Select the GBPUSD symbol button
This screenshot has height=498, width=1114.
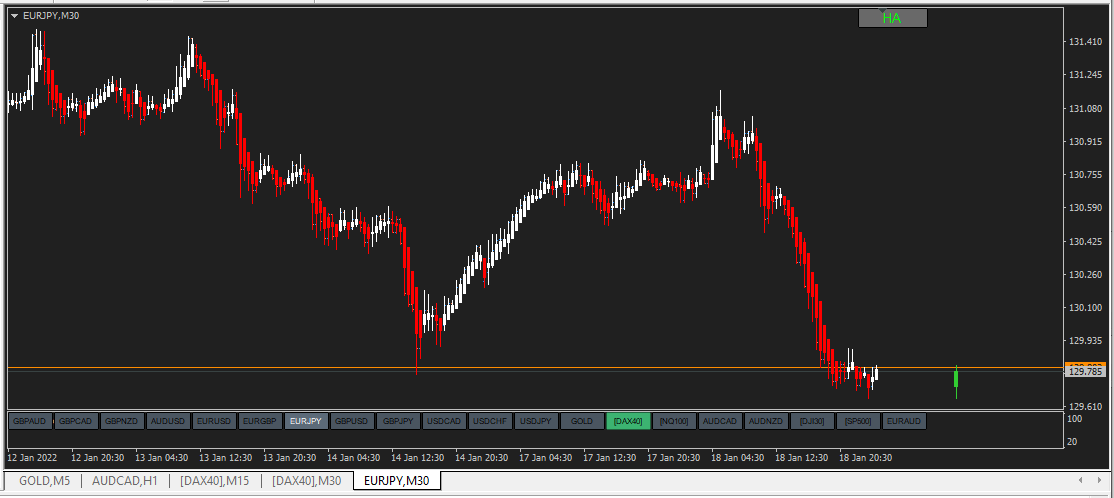352,421
